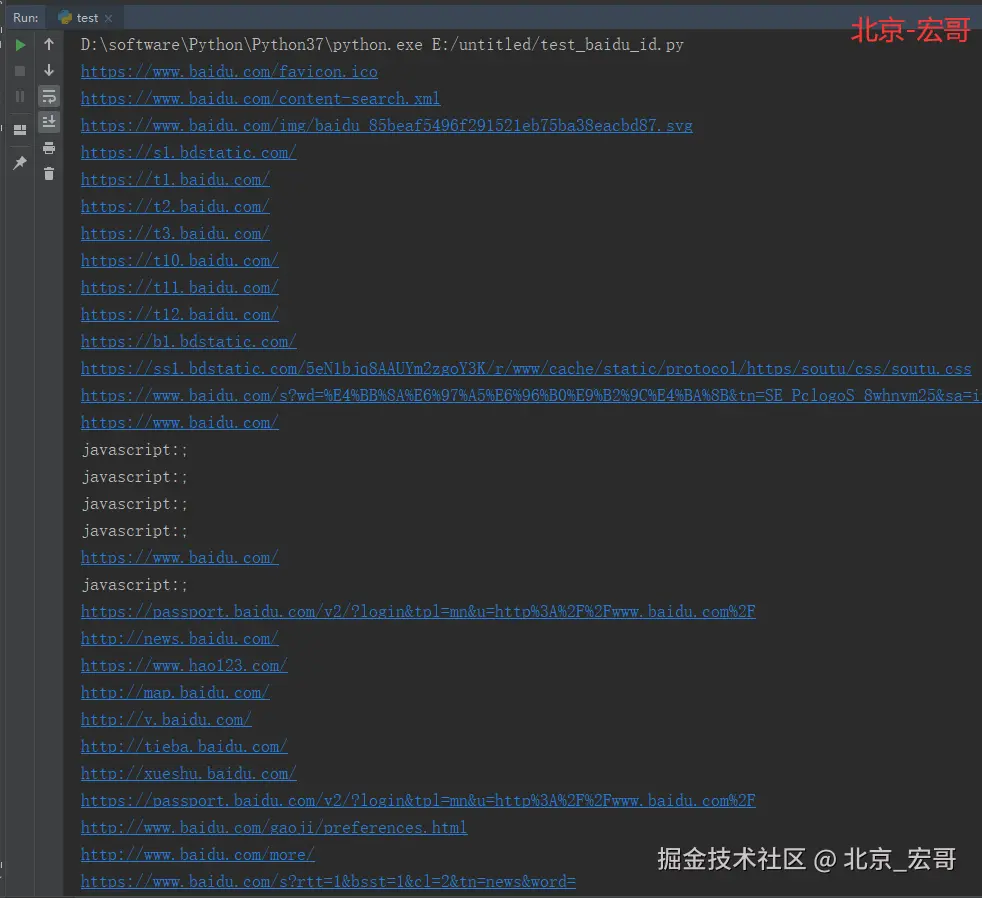This screenshot has width=982, height=898.
Task: Open the https://t3.baidu.com/ link
Action: [175, 234]
